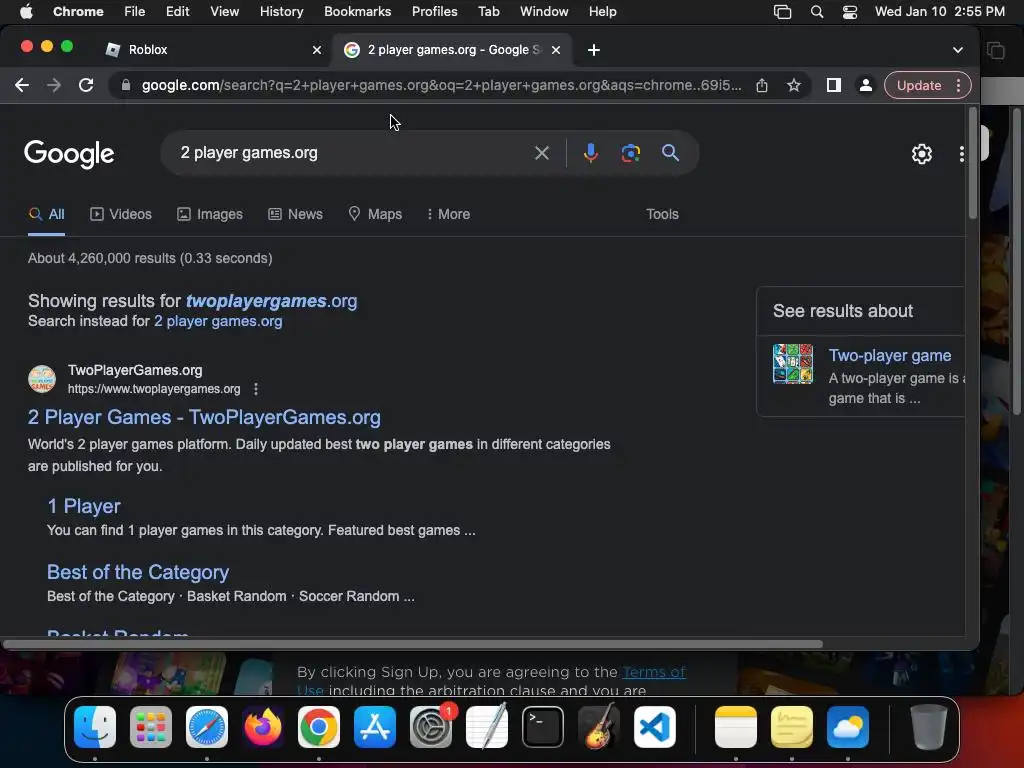Select the Videos results tab
The width and height of the screenshot is (1024, 768).
[x=121, y=214]
